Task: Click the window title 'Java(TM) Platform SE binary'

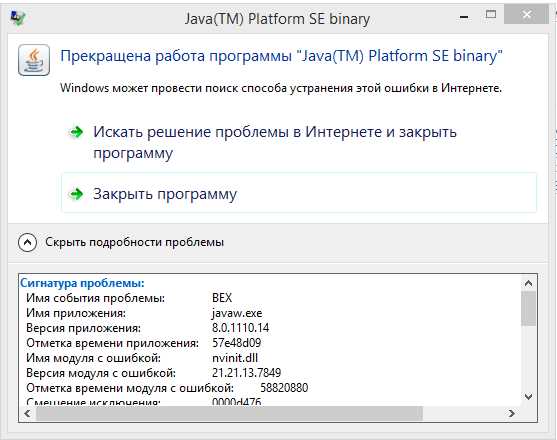Action: coord(277,19)
